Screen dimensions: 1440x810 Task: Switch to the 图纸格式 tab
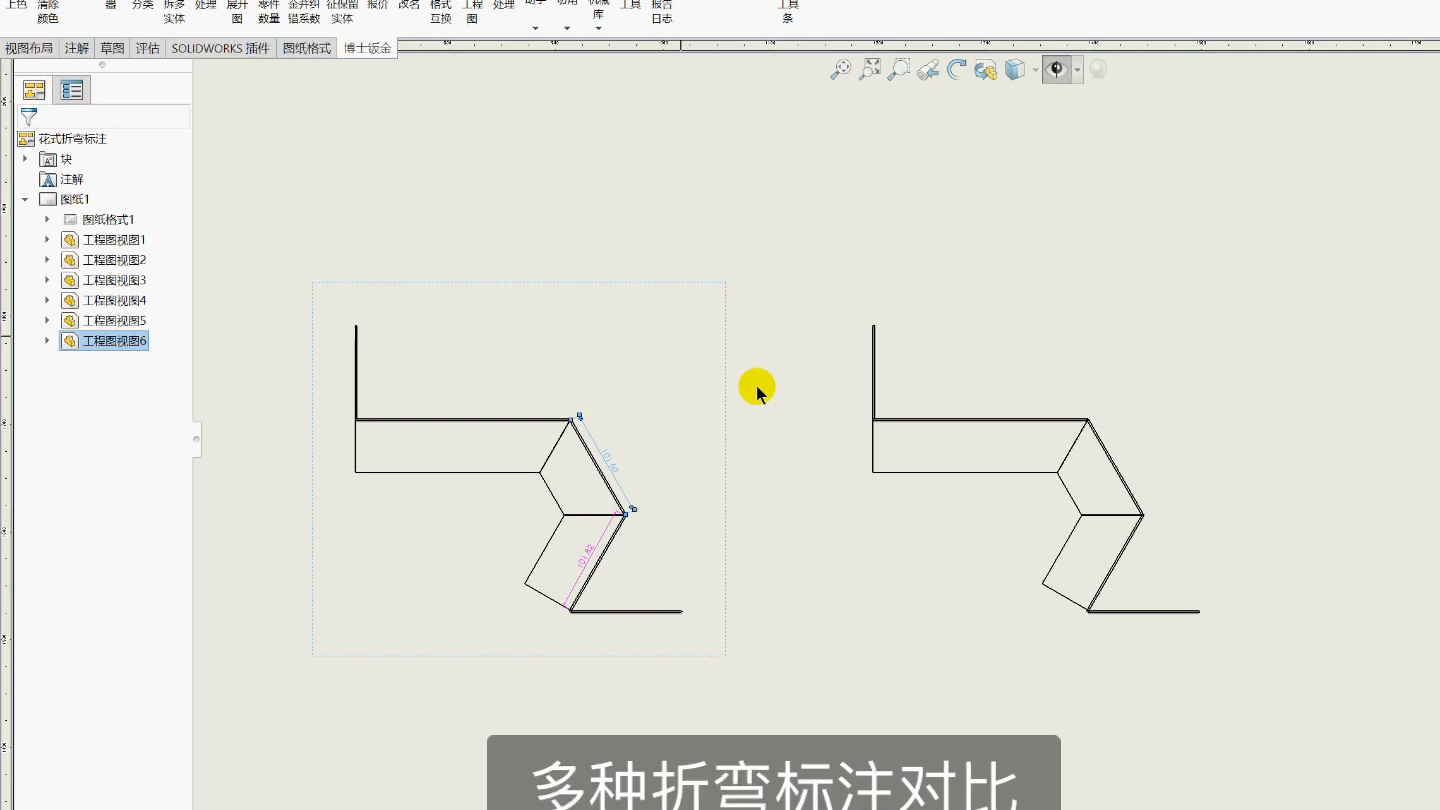pos(307,48)
